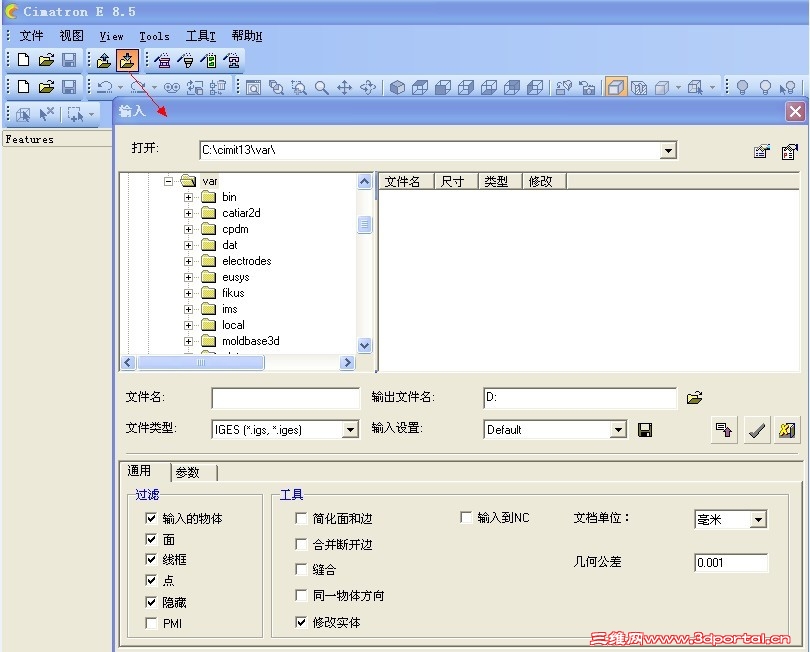Click the Export file toolbar icon
The width and height of the screenshot is (810, 652).
coord(104,60)
